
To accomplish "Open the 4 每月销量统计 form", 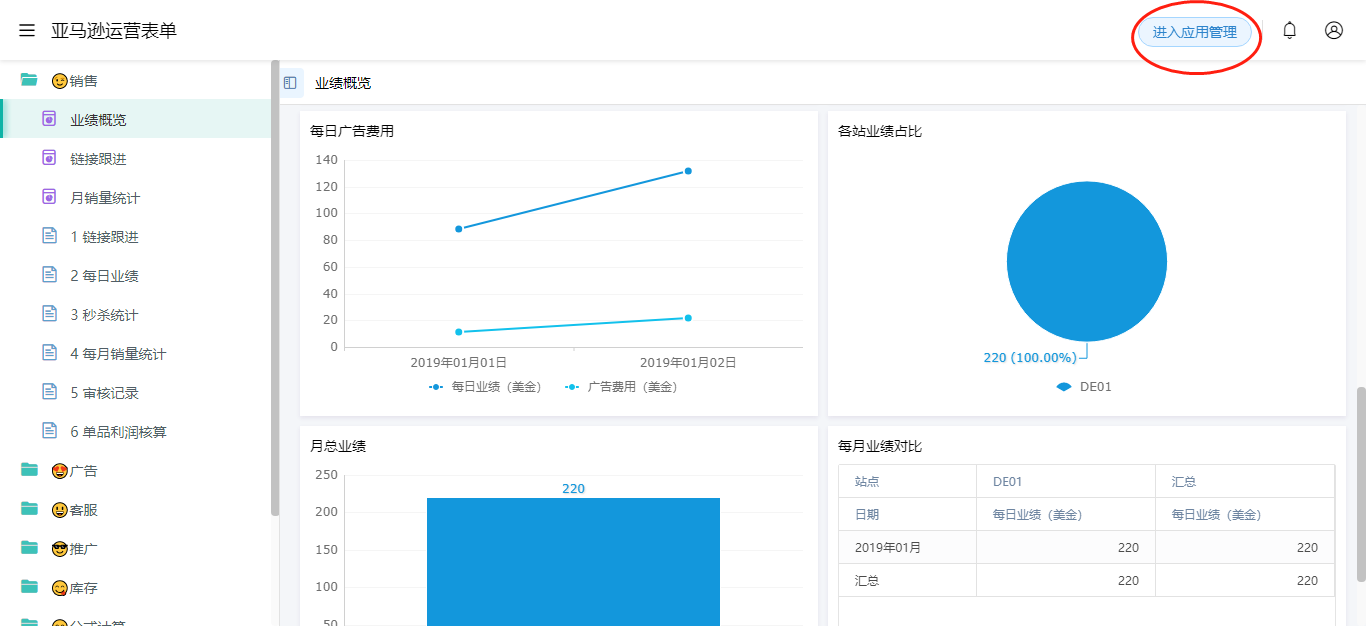I will pos(136,353).
